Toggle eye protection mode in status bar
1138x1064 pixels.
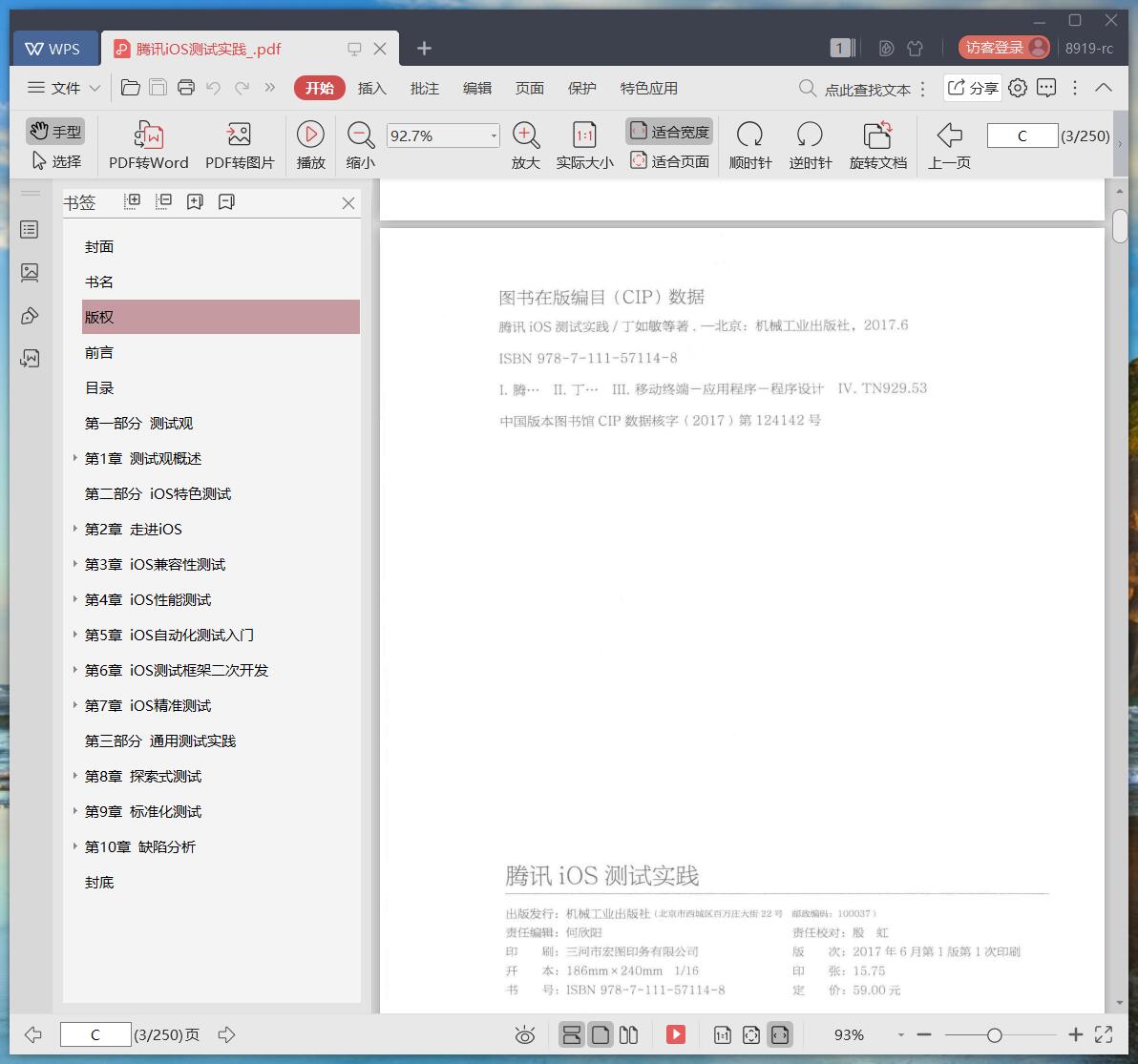(525, 1035)
